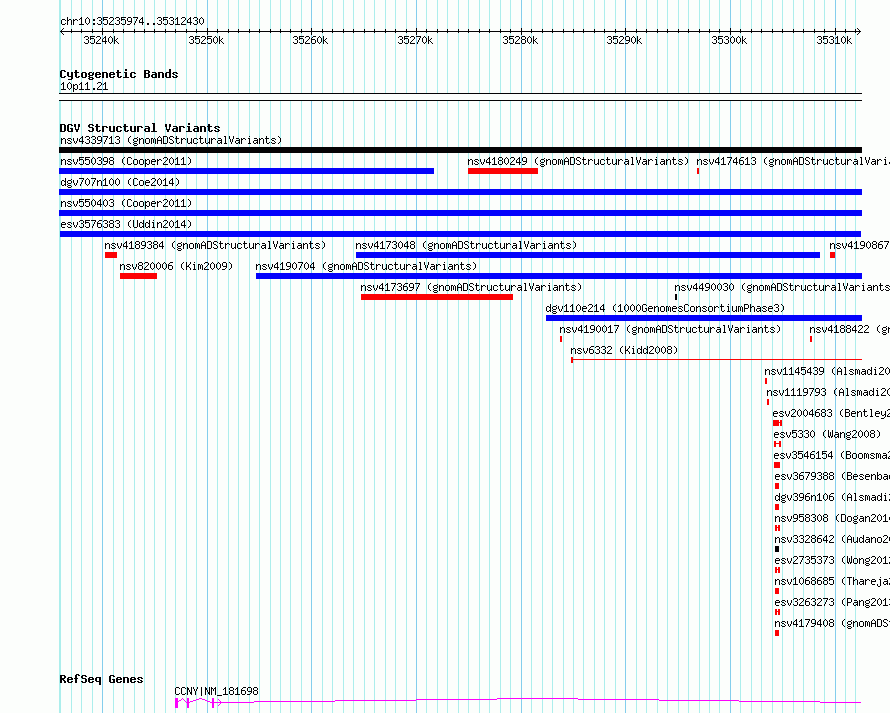
Task: Click the 35240k ruler tick label
Action: point(101,40)
